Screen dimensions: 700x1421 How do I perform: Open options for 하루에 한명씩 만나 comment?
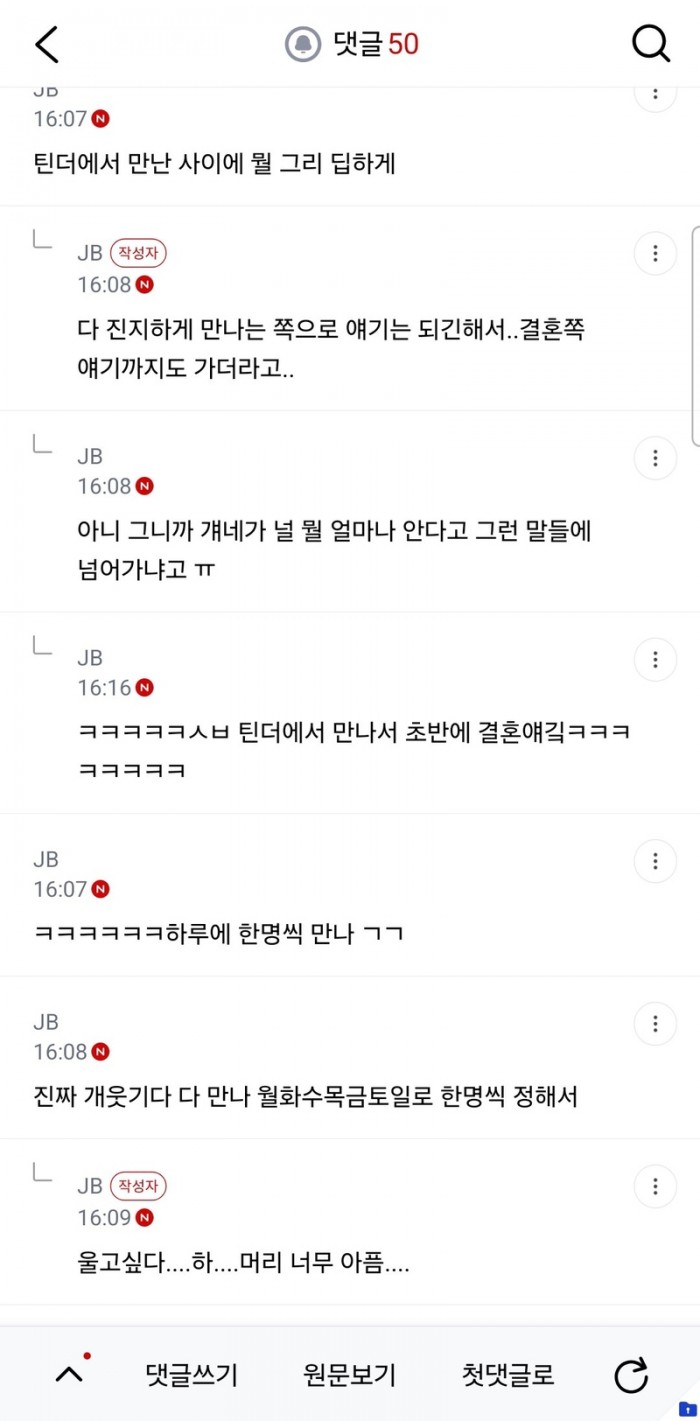point(656,861)
